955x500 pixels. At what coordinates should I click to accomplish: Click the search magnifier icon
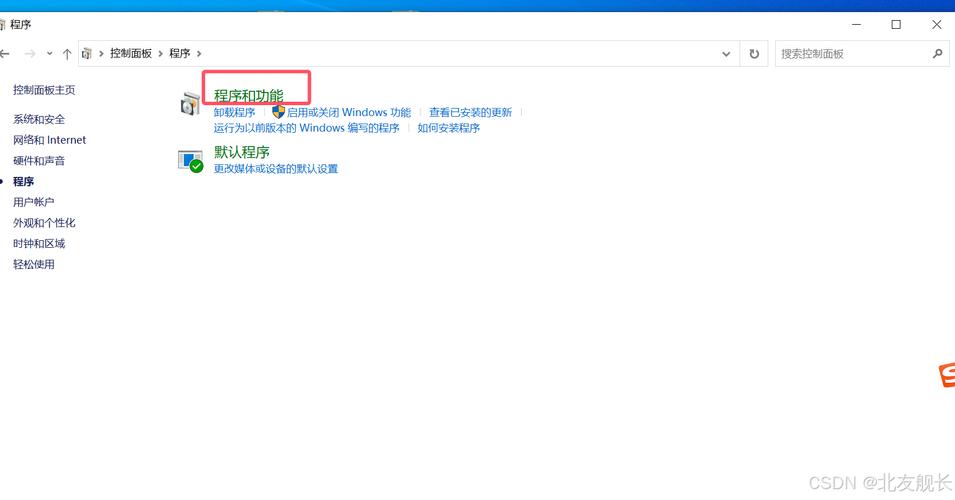coord(937,54)
